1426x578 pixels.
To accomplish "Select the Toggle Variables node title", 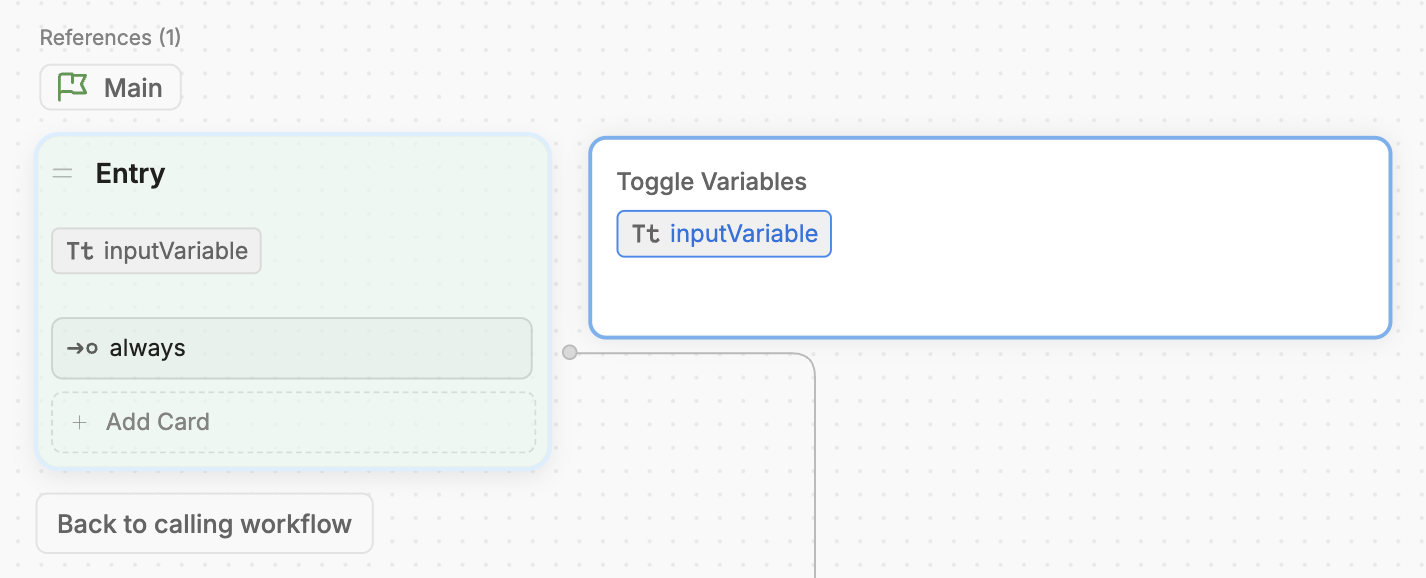I will pyautogui.click(x=712, y=181).
